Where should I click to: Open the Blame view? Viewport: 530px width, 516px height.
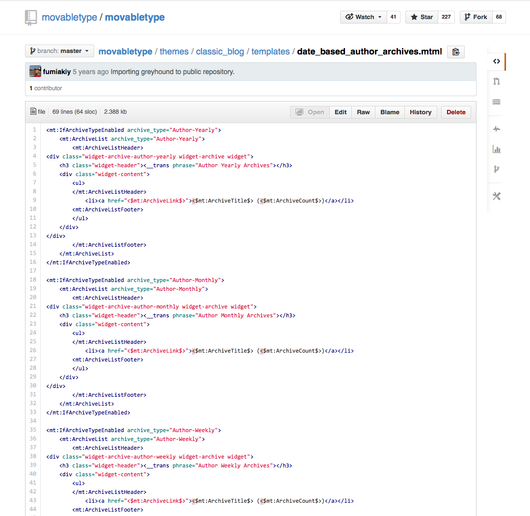390,112
